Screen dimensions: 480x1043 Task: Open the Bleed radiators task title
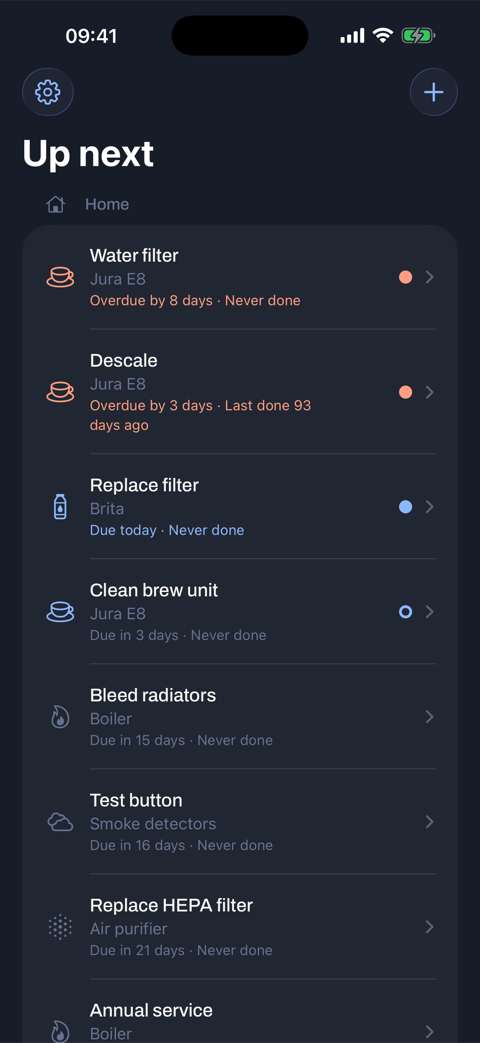(153, 695)
